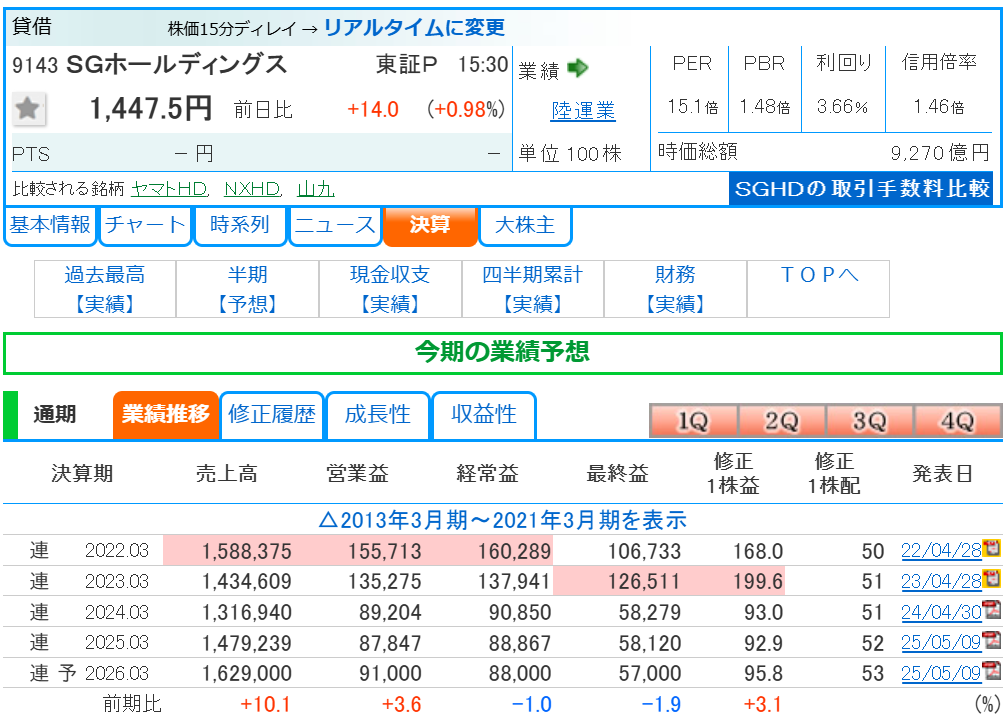Viewport: 1008px width, 717px height.
Task: Click the 2023.03 EPS value 199.6
Action: click(759, 582)
